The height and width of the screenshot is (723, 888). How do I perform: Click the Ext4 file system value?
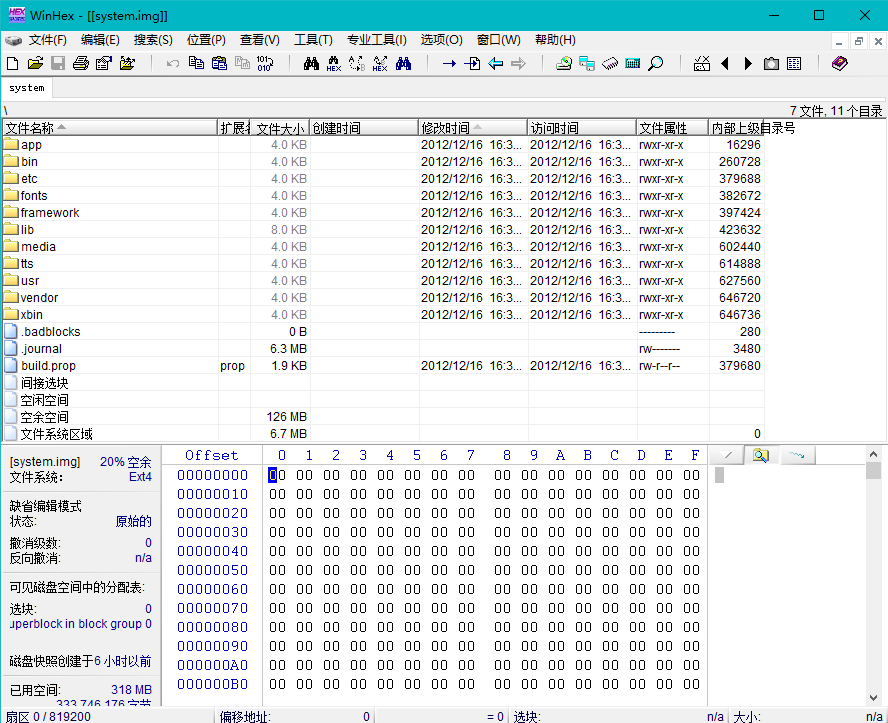[140, 477]
